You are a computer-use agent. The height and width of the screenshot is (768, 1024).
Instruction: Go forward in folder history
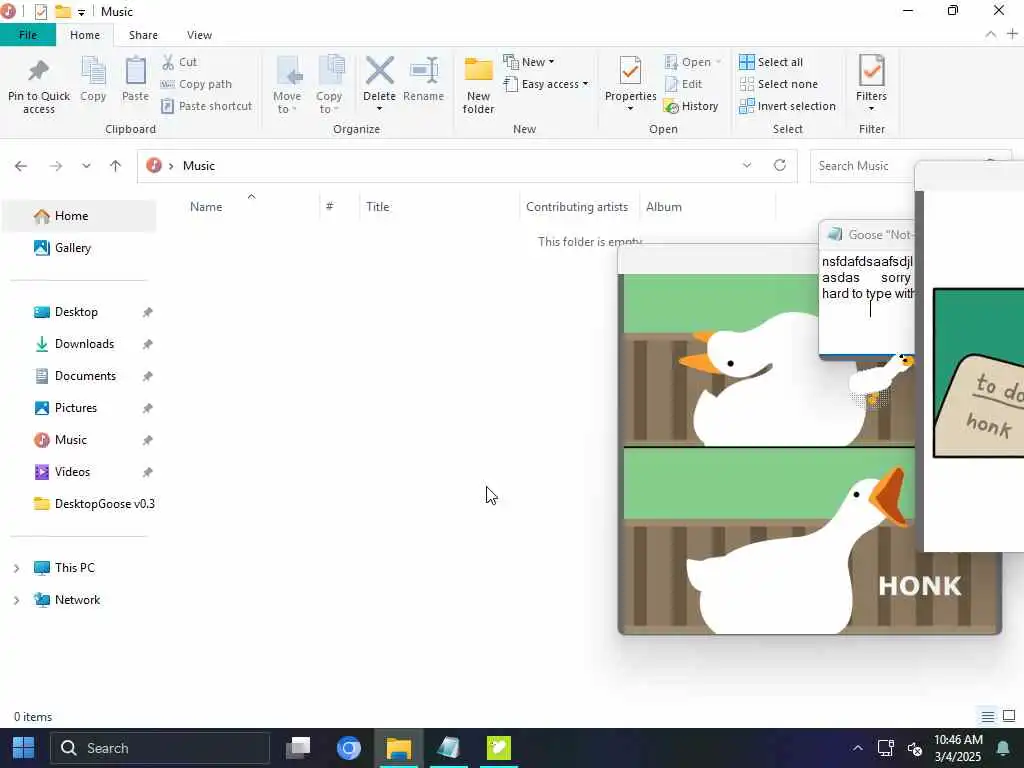coord(56,166)
